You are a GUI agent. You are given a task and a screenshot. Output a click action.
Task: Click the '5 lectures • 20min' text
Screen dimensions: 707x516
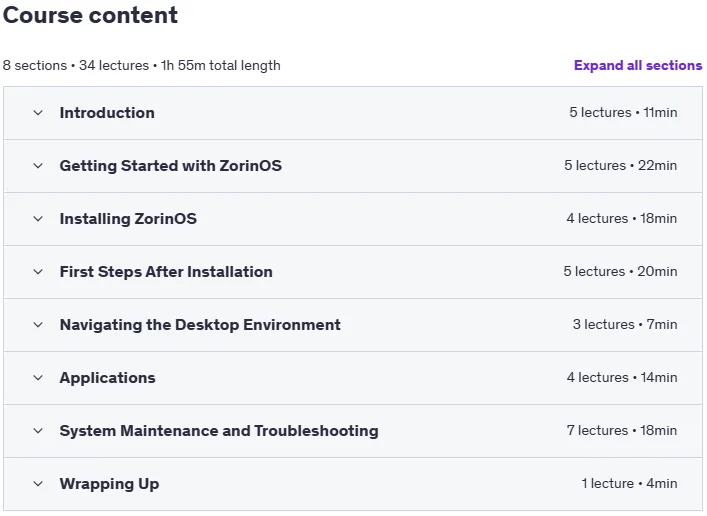point(620,272)
